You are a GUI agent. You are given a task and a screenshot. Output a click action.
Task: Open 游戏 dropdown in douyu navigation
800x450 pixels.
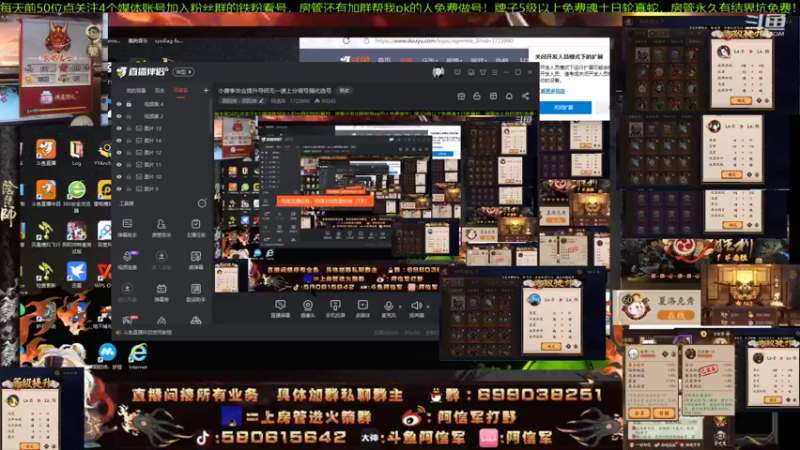click(x=478, y=60)
